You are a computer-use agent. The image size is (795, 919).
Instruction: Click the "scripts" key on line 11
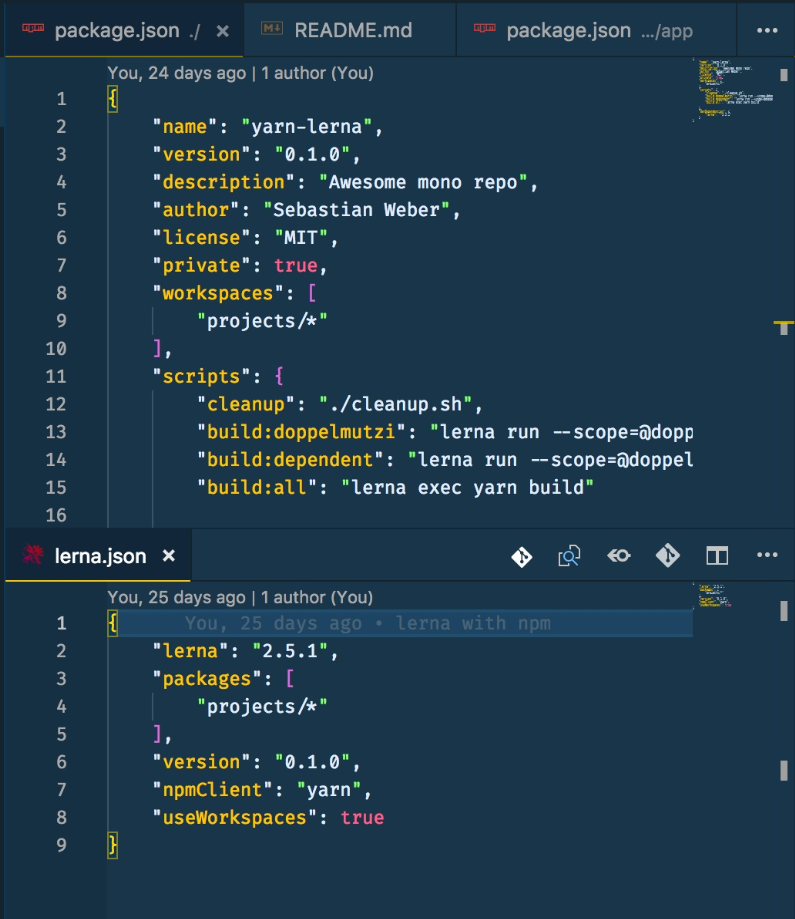pyautogui.click(x=201, y=376)
